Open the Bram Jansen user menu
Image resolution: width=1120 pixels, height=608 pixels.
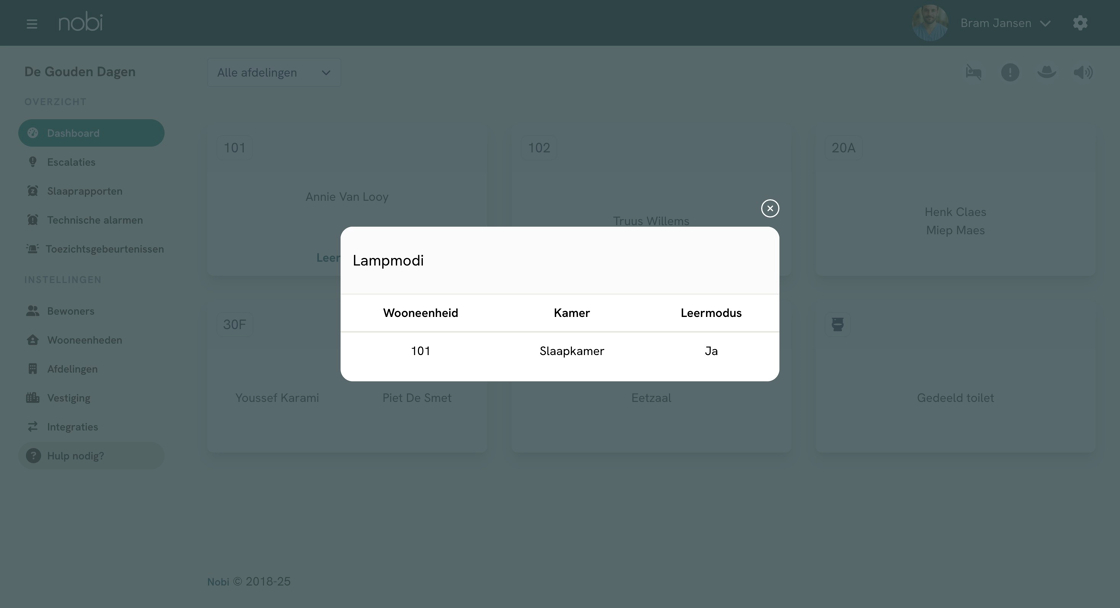(x=1004, y=23)
